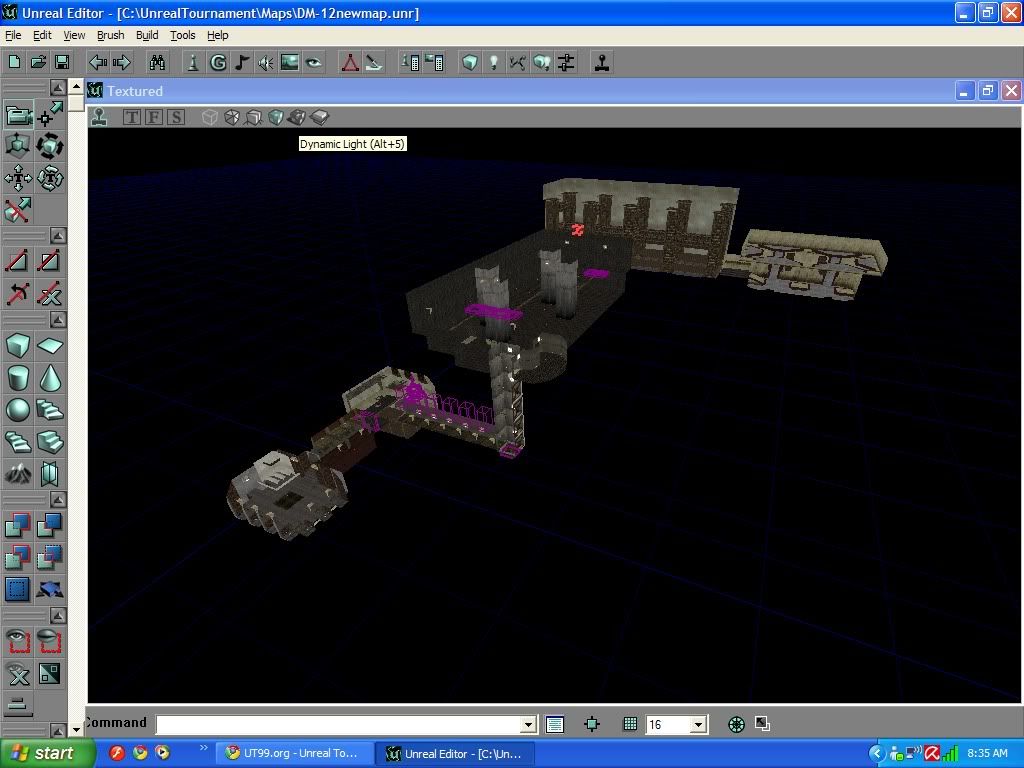Open the File menu
This screenshot has width=1024, height=768.
pos(13,35)
